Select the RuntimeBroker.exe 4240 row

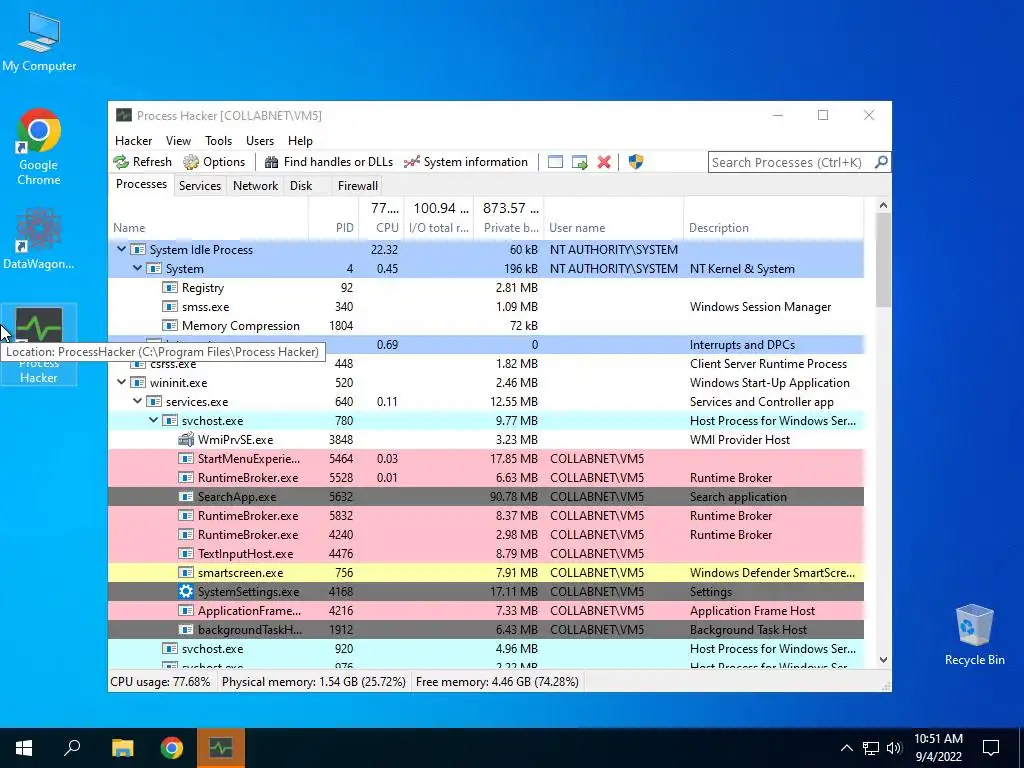(x=486, y=535)
